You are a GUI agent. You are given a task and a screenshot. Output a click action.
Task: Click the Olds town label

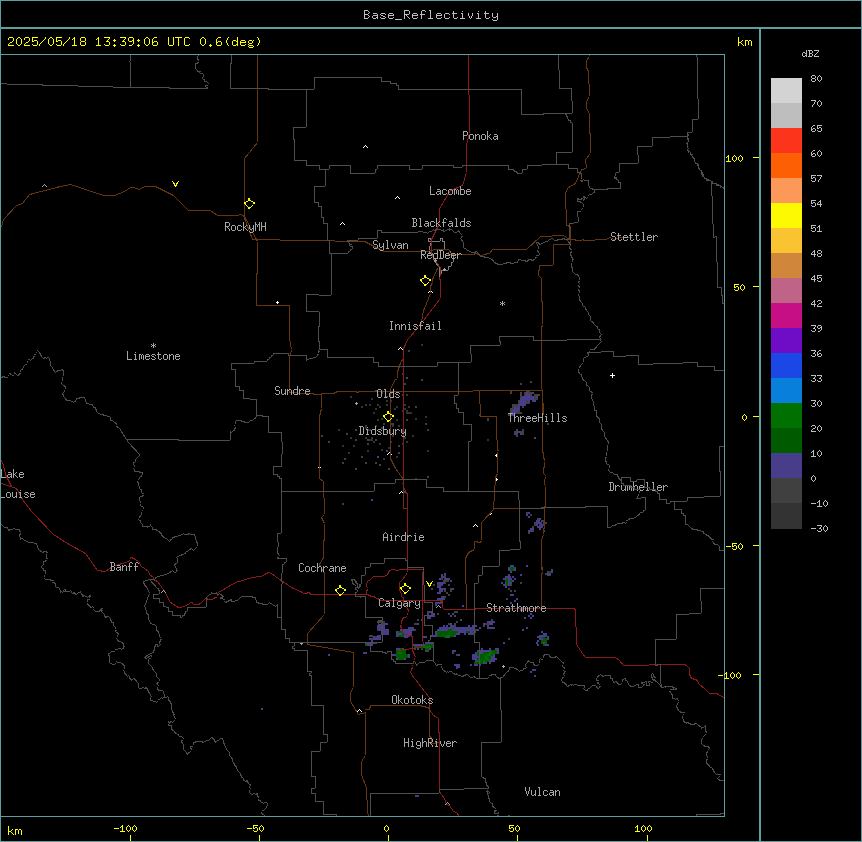388,394
